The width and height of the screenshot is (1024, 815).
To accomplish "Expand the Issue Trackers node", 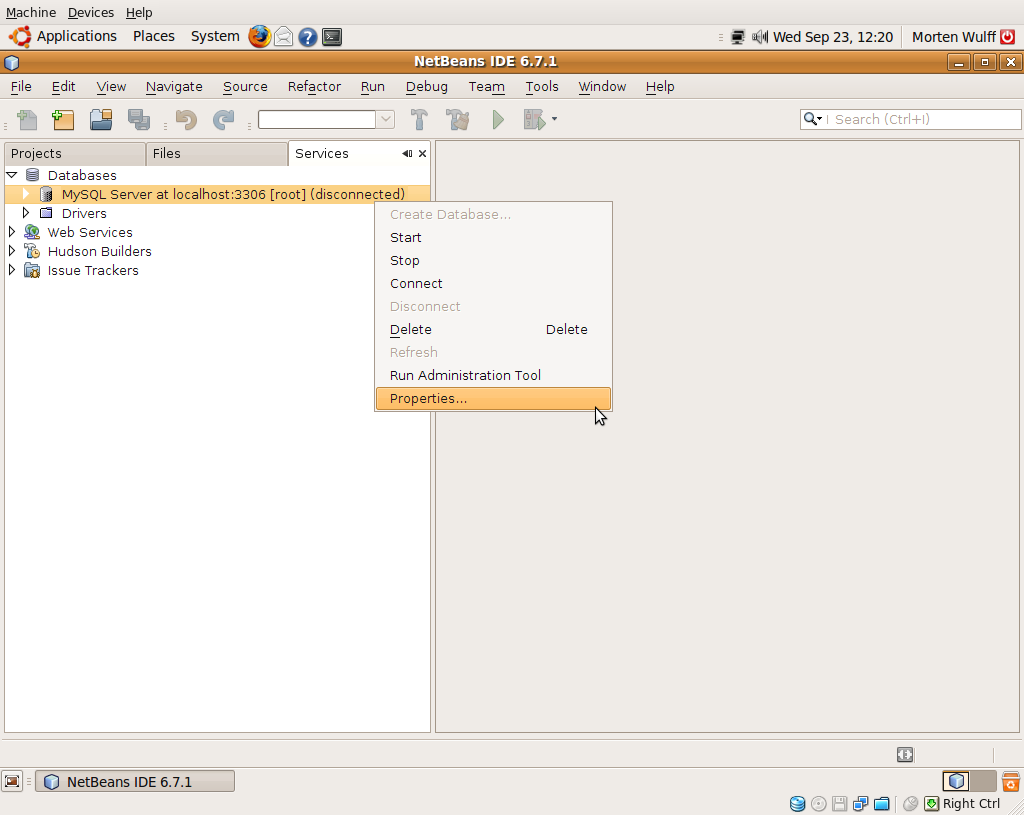I will [x=12, y=270].
